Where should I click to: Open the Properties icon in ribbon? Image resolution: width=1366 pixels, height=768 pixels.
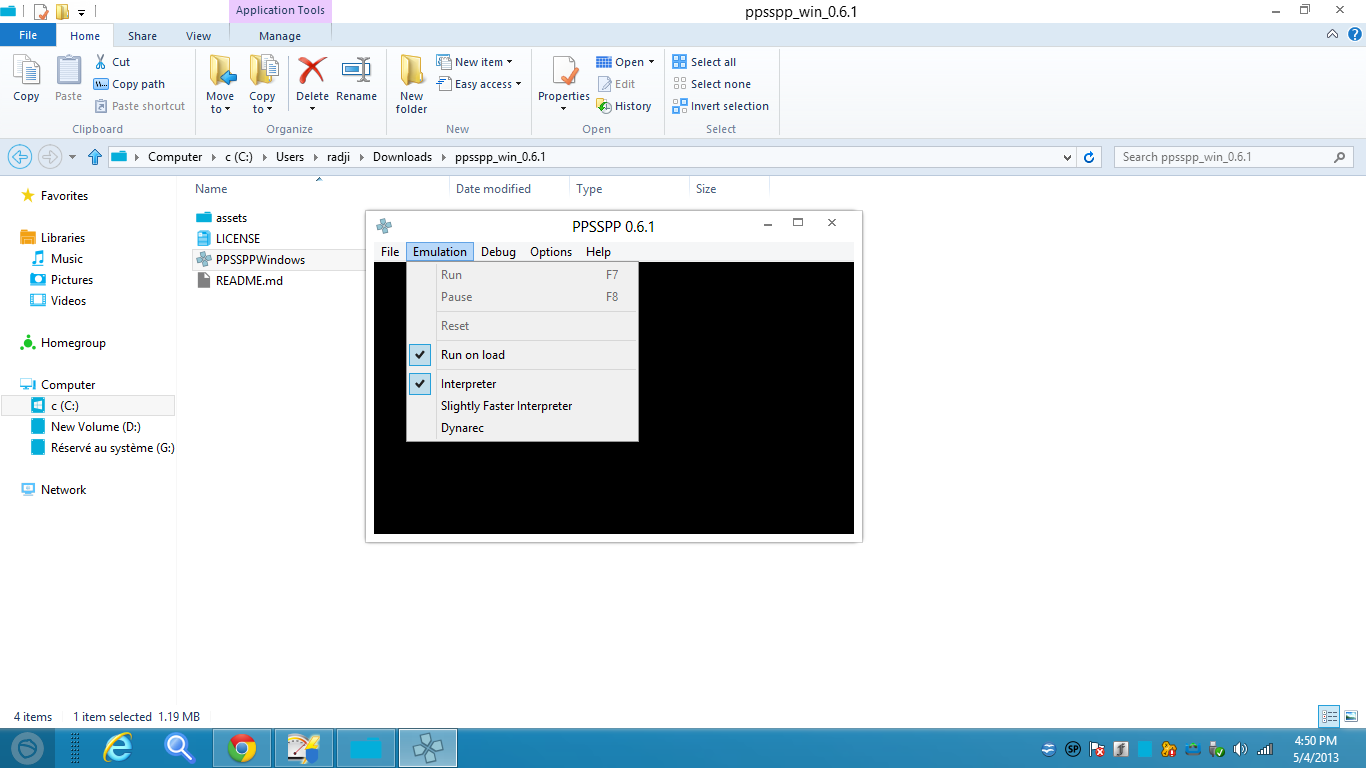tap(564, 73)
